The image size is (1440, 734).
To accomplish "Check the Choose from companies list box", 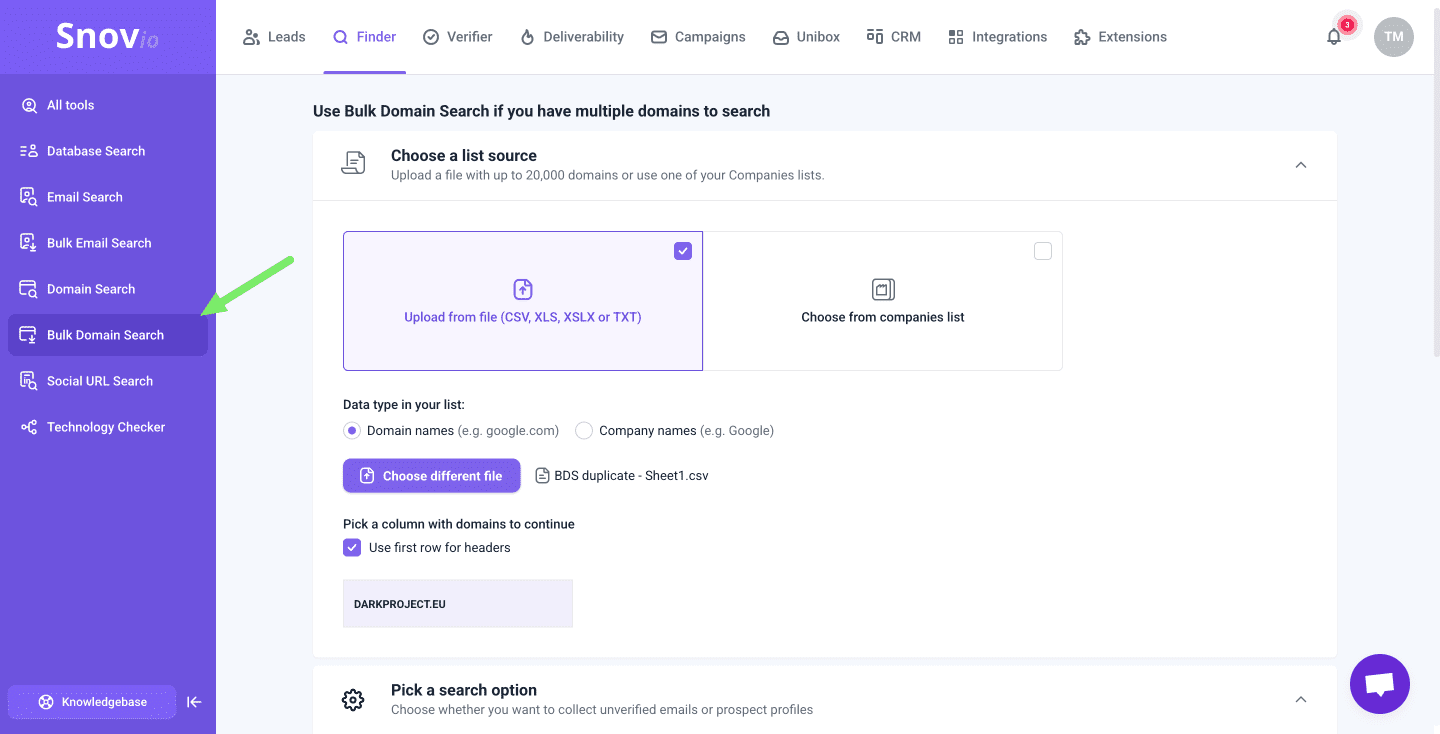I will point(1042,251).
